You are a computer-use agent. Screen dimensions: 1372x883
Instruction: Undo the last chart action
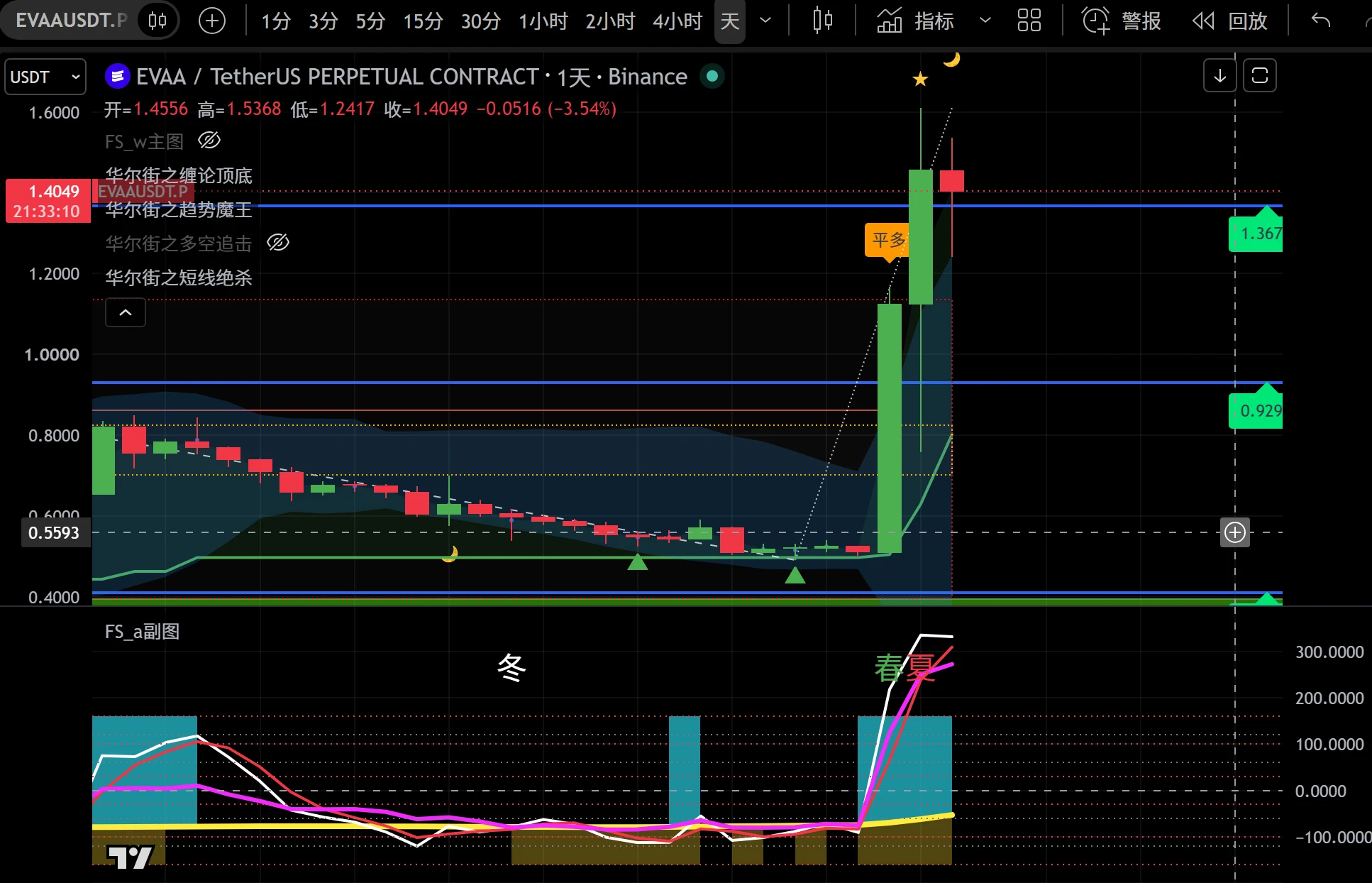(x=1321, y=21)
